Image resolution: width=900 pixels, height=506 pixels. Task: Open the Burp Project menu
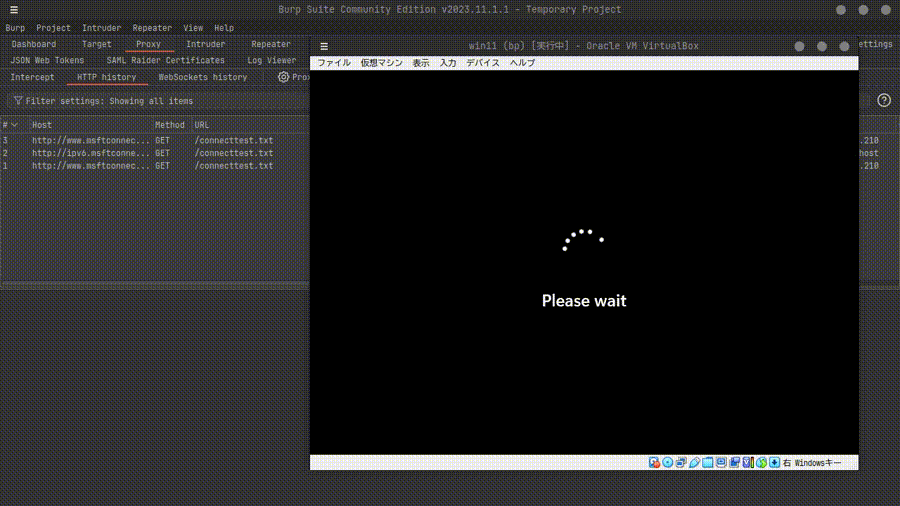click(53, 28)
